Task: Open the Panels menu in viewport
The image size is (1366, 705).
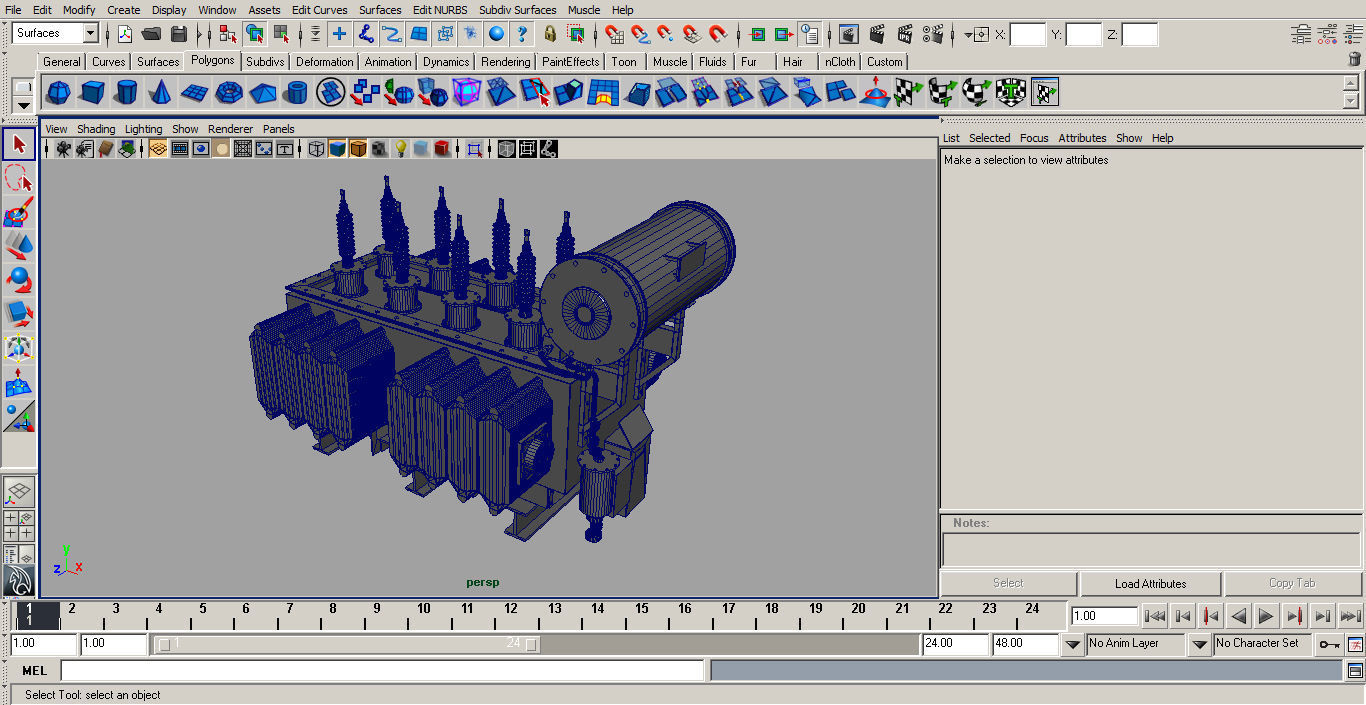Action: tap(279, 129)
